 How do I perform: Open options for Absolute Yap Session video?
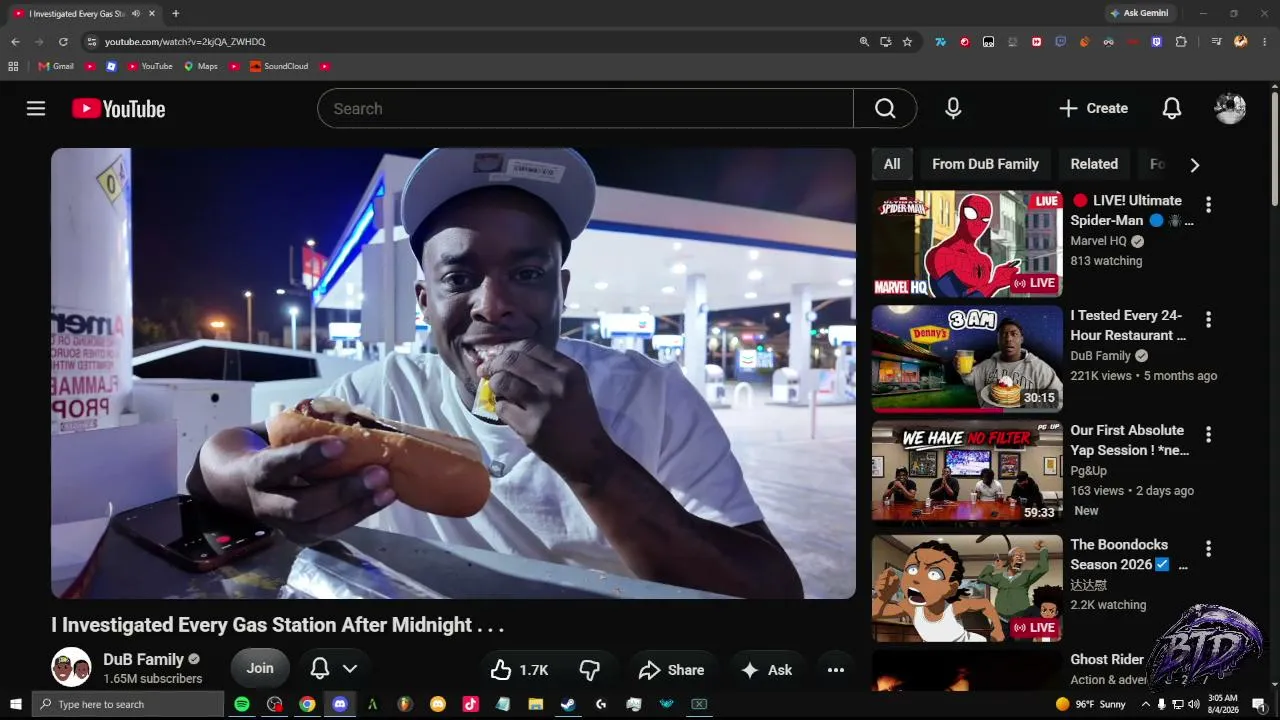1208,435
